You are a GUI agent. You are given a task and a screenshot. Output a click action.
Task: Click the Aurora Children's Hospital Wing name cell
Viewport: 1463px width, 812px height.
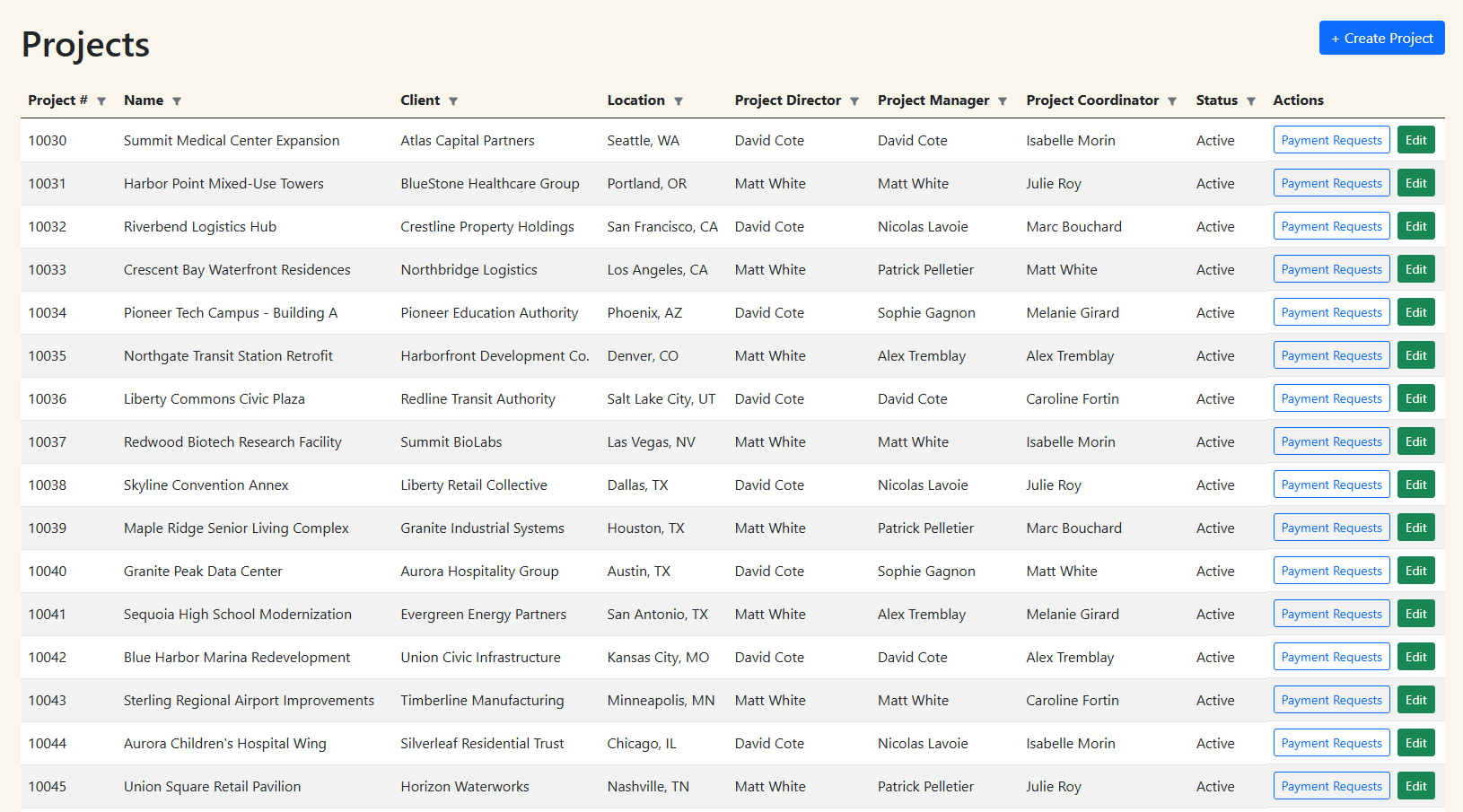click(x=225, y=744)
